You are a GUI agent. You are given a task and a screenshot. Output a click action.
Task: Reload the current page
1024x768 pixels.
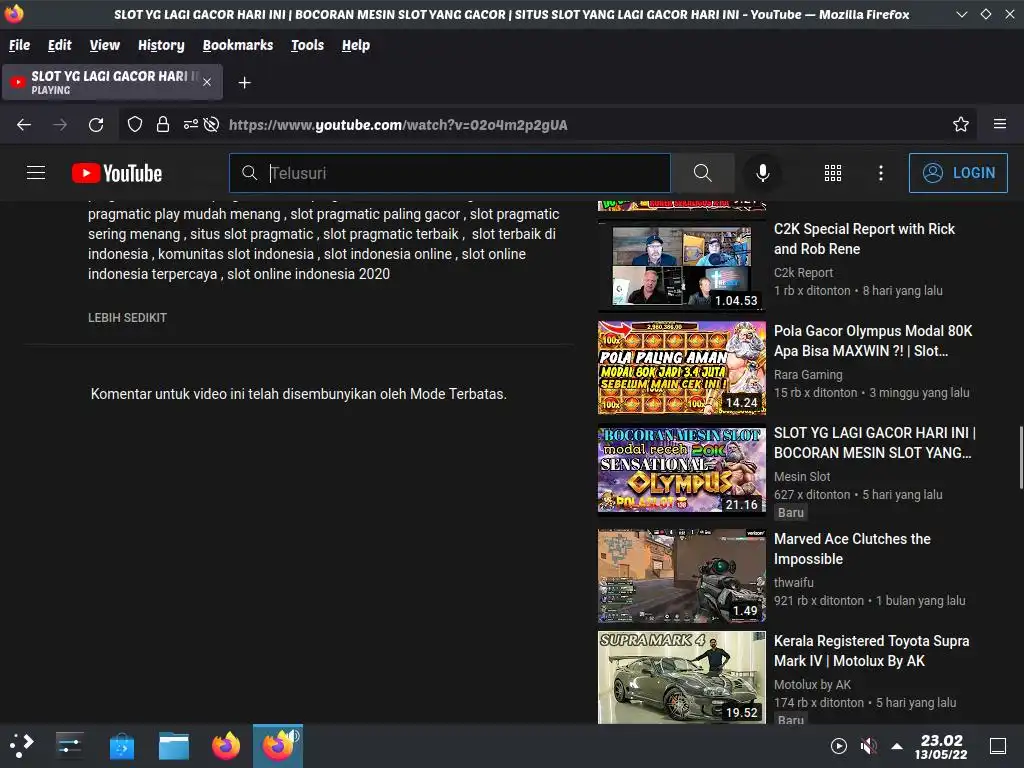point(96,125)
